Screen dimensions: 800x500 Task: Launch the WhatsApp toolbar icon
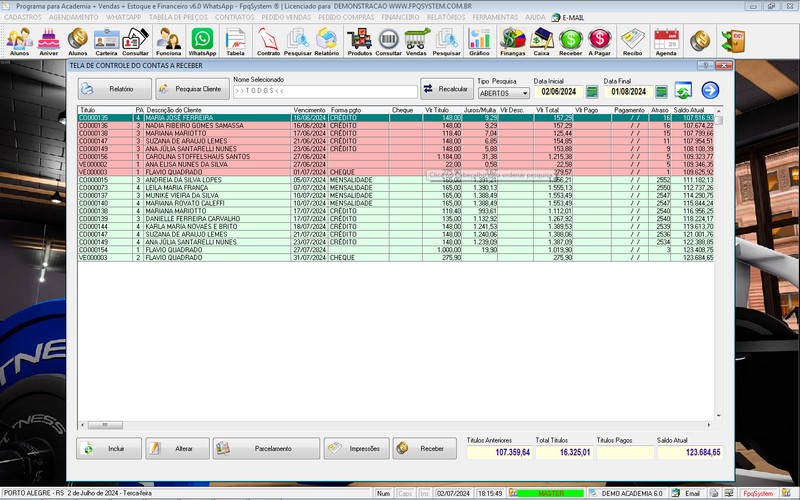tap(203, 41)
